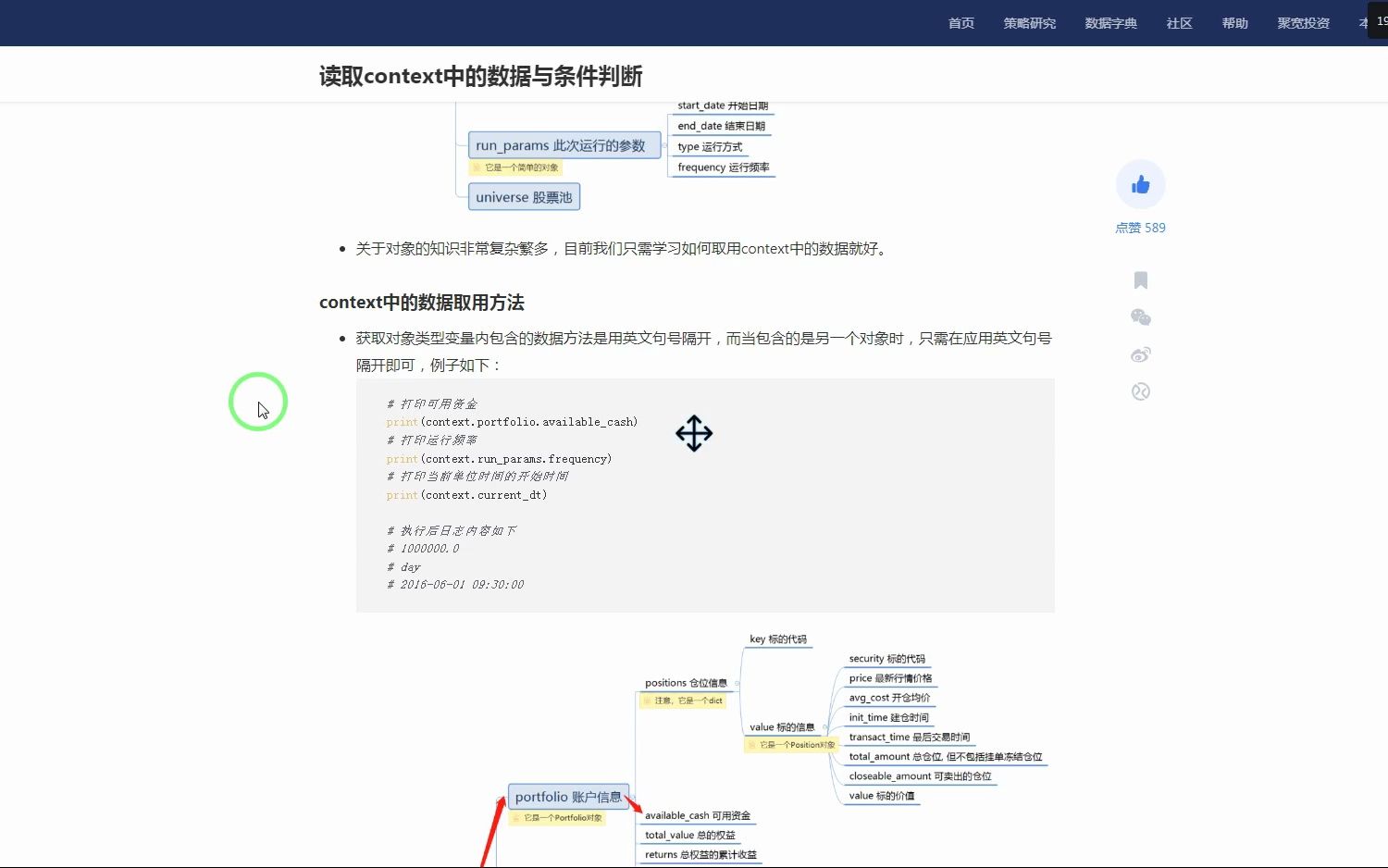The image size is (1388, 868).
Task: Share via the Weibo icon
Action: tap(1141, 354)
